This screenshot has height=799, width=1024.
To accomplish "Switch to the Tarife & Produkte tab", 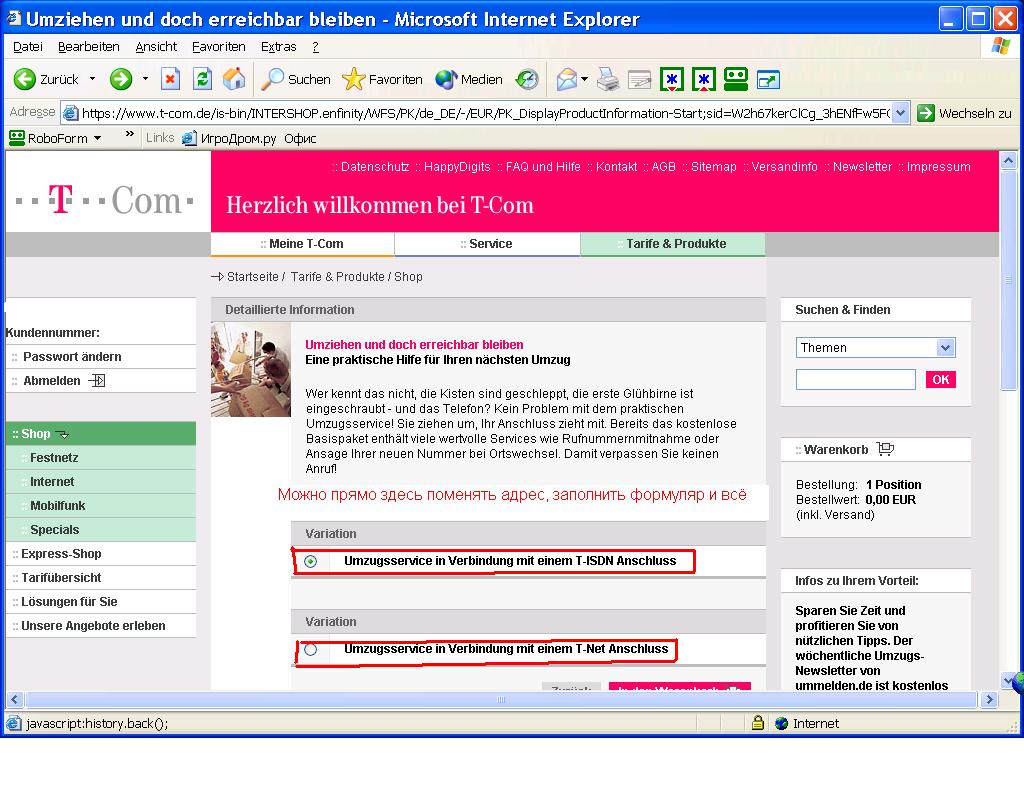I will [x=673, y=244].
